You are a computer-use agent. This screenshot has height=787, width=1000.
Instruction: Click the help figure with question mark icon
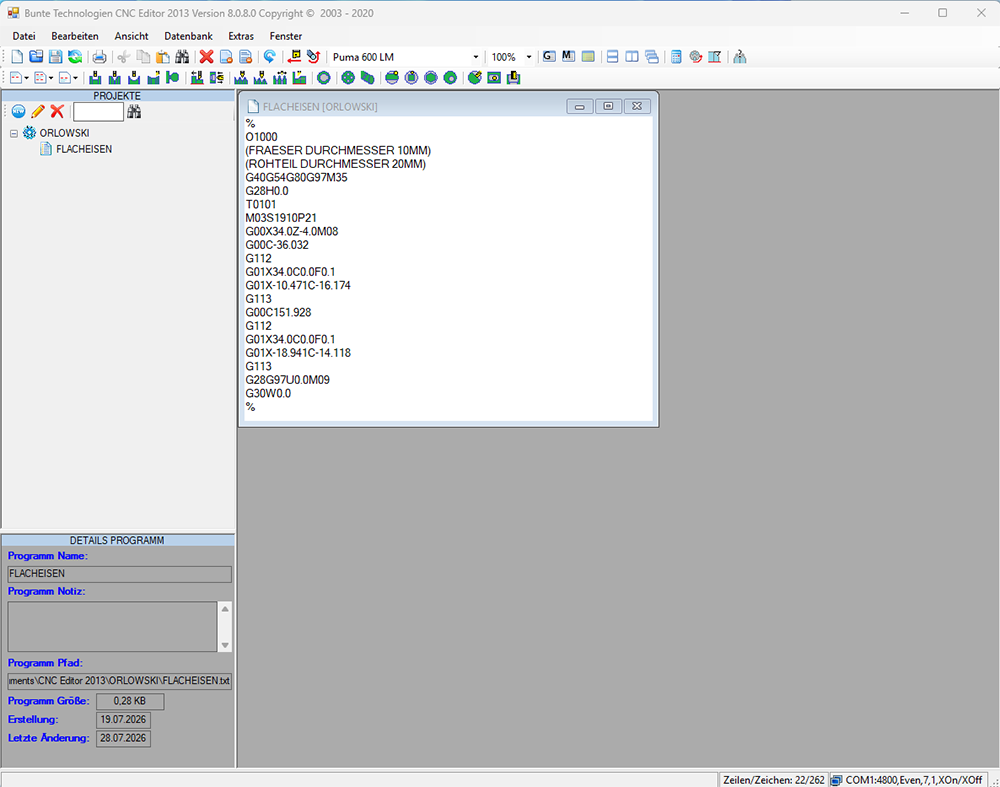740,57
